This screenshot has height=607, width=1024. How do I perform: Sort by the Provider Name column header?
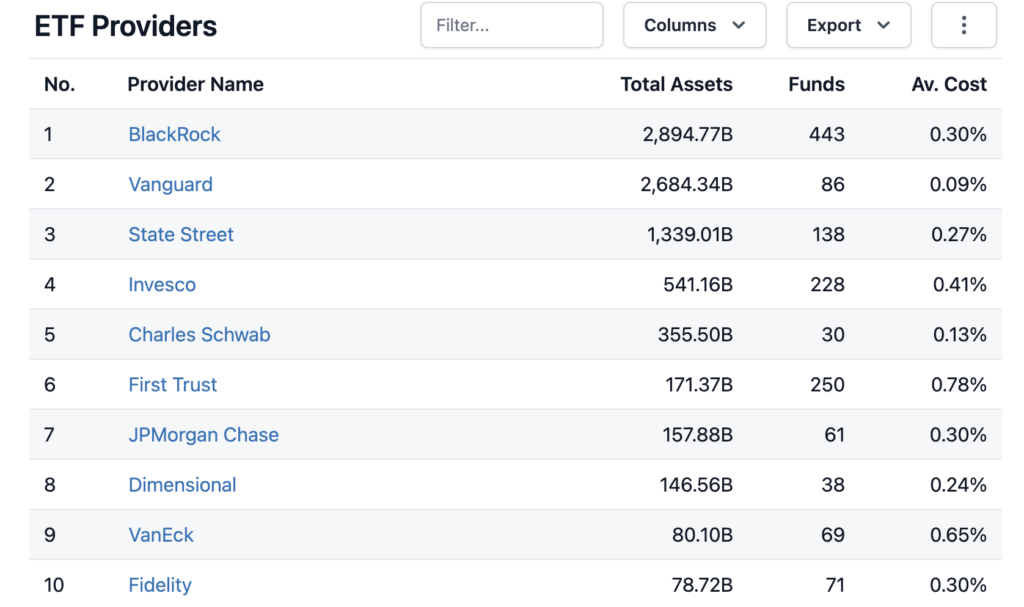(x=195, y=84)
